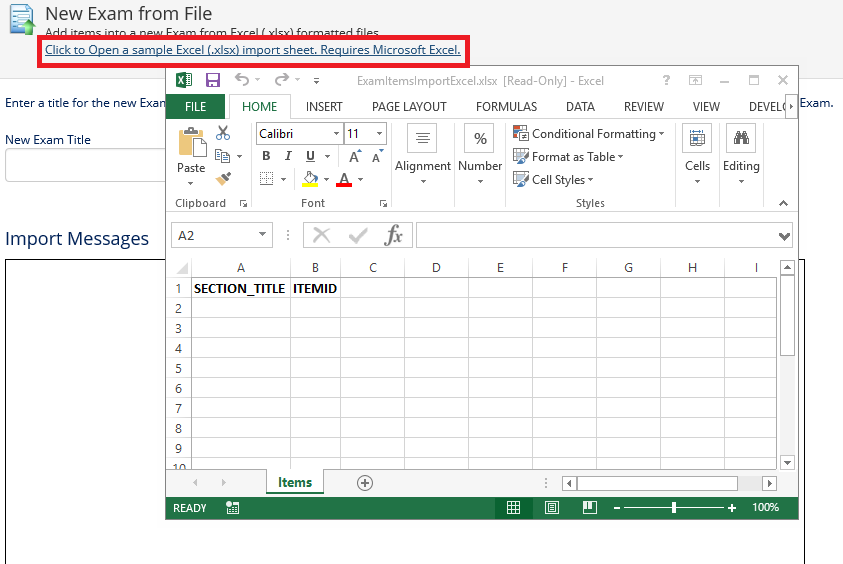The width and height of the screenshot is (843, 564).
Task: Open the Calibri font name dropdown
Action: click(334, 133)
